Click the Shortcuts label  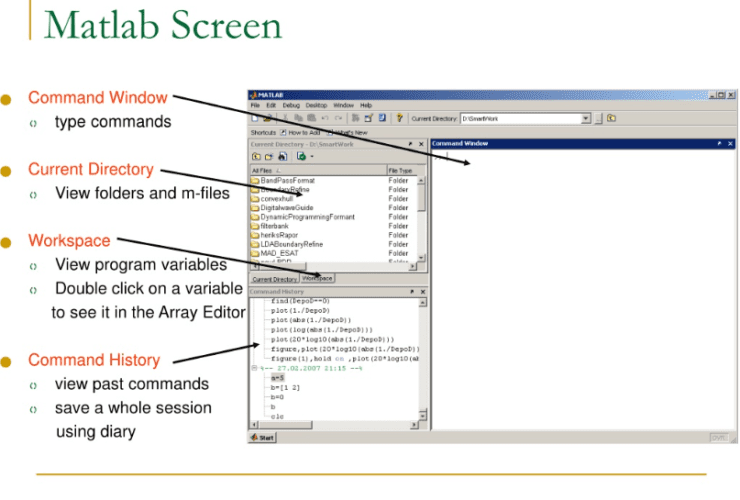point(263,133)
